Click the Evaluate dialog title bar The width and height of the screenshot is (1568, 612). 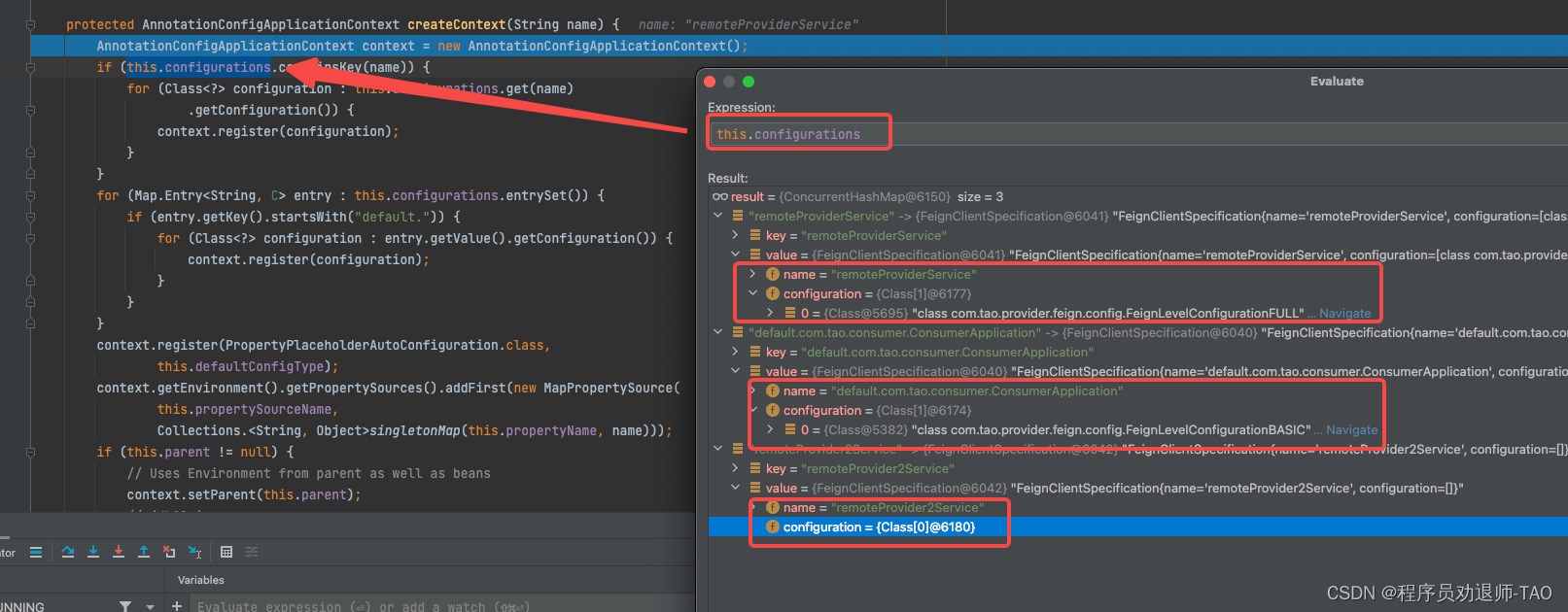point(1132,82)
